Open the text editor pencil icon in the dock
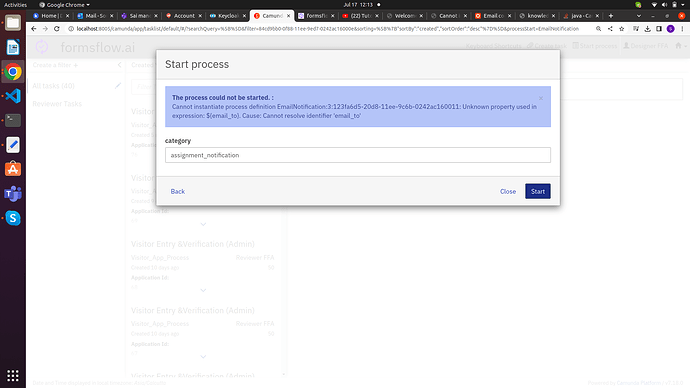 point(13,145)
